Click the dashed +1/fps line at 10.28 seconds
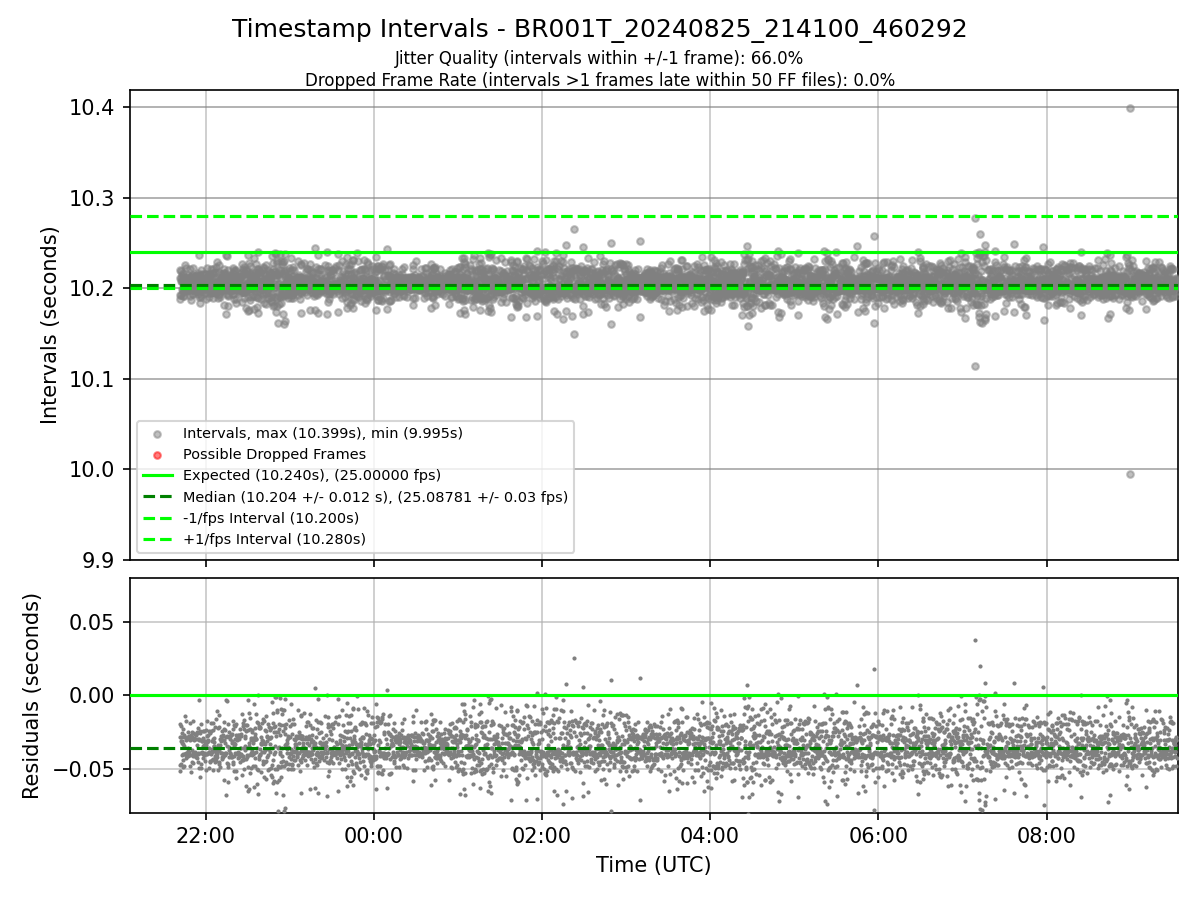 point(653,216)
